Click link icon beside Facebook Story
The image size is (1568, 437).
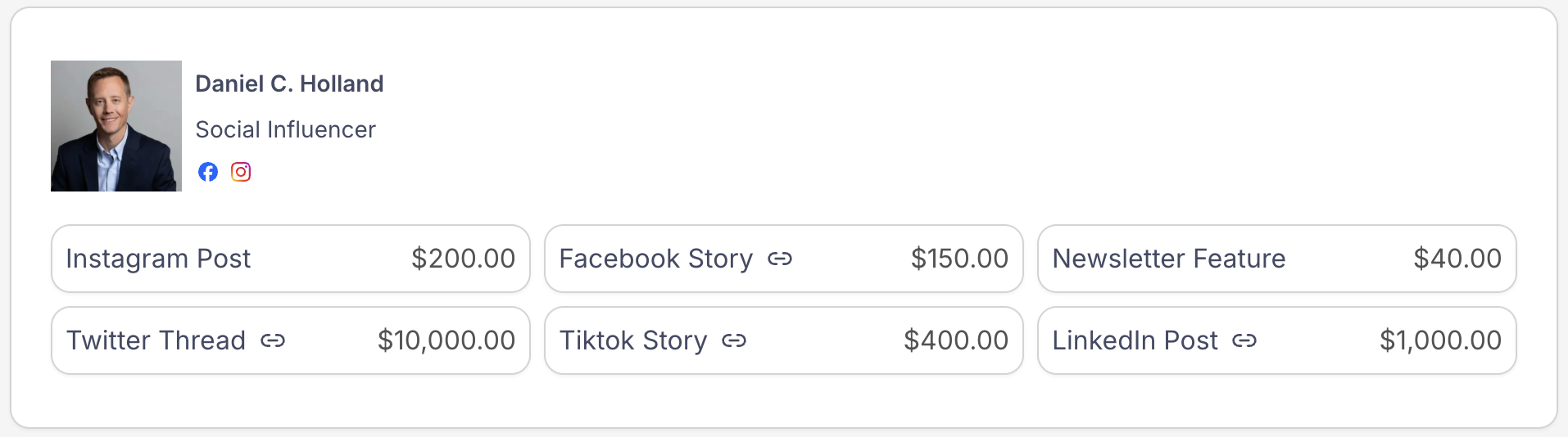[x=780, y=259]
